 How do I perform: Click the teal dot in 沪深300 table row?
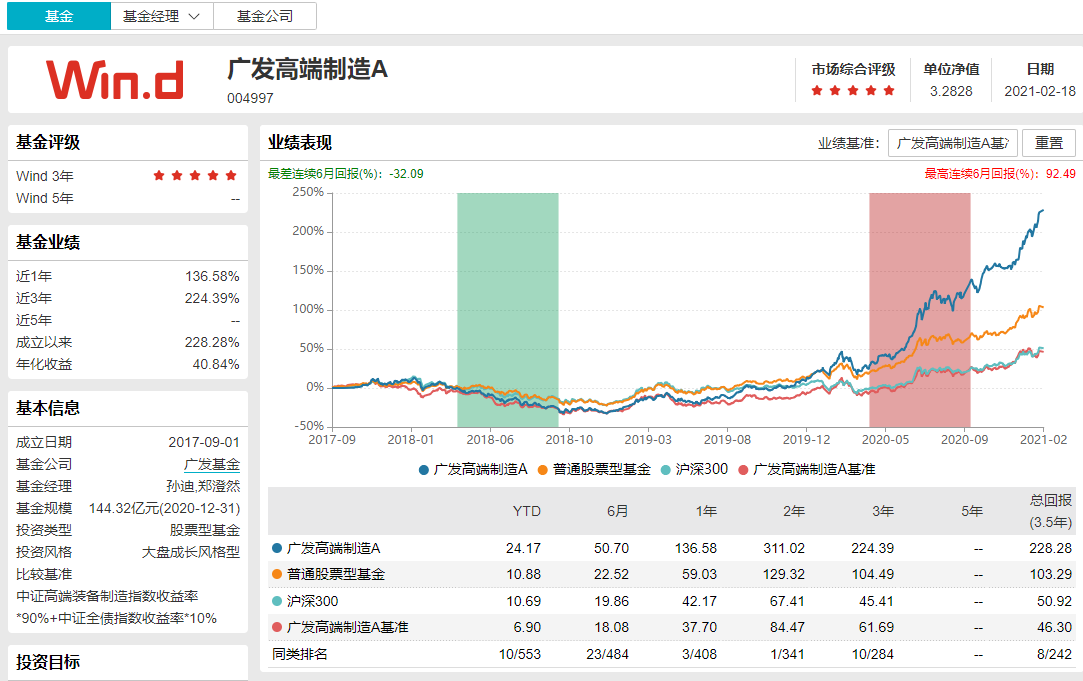(277, 601)
